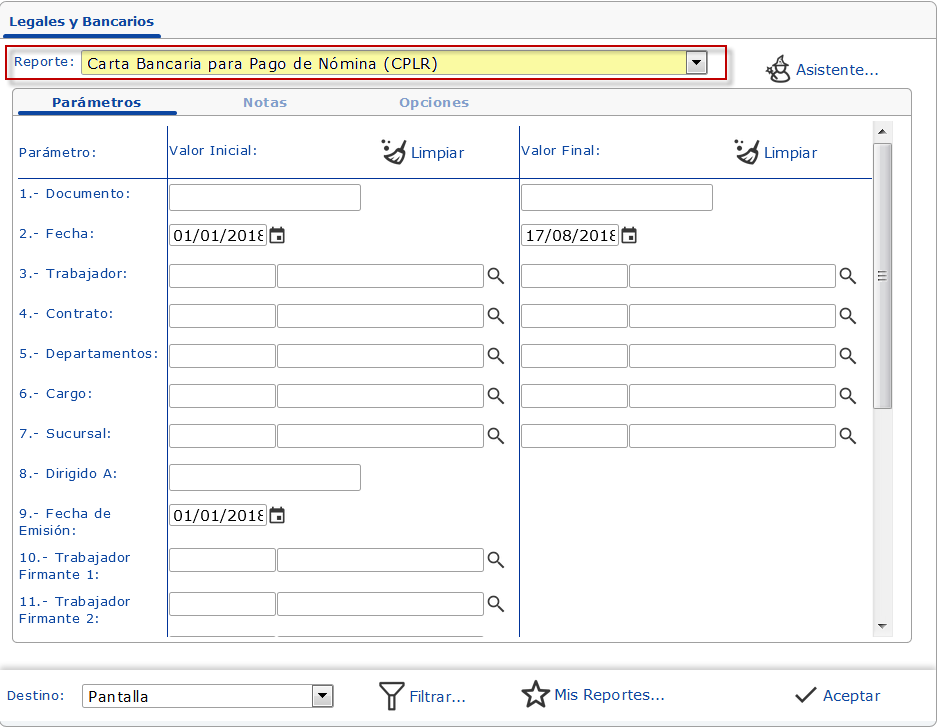The width and height of the screenshot is (939, 727).
Task: Search final Contrato with magnifier icon
Action: coord(847,316)
